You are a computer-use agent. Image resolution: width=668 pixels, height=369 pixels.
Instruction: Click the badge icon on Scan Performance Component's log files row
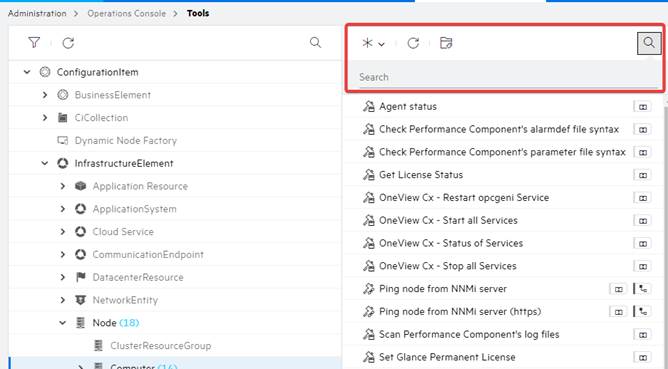(642, 335)
